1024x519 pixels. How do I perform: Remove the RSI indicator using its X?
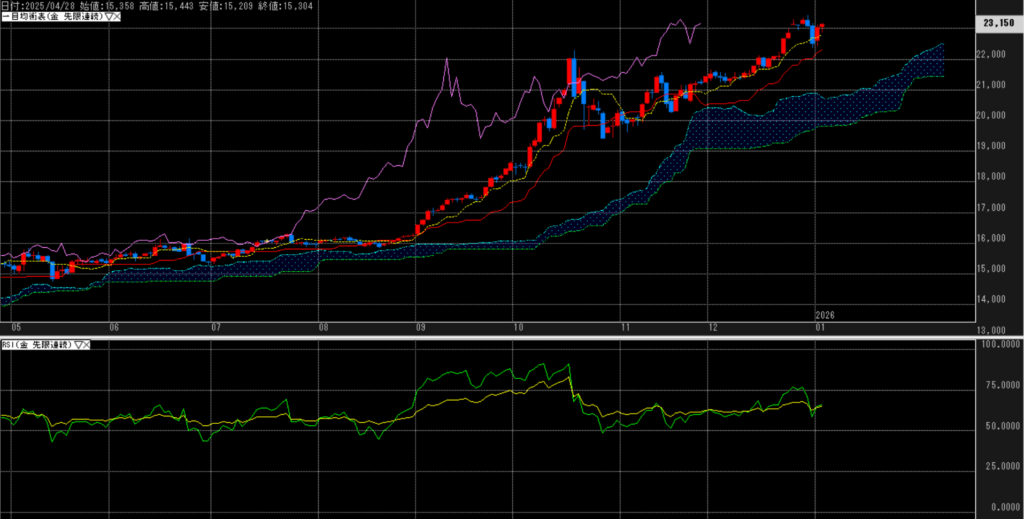pyautogui.click(x=86, y=344)
